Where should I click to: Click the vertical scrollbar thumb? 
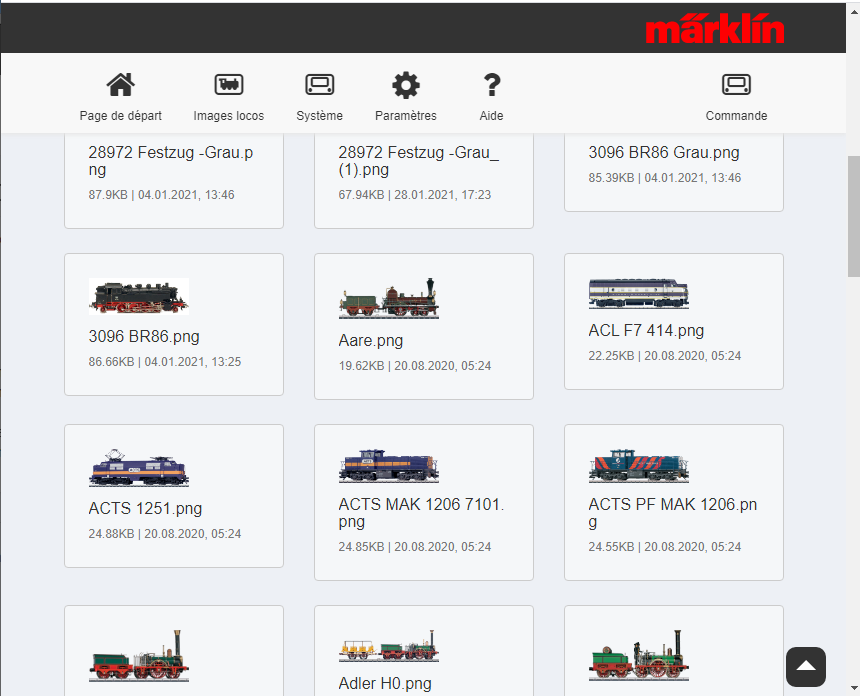coord(853,217)
